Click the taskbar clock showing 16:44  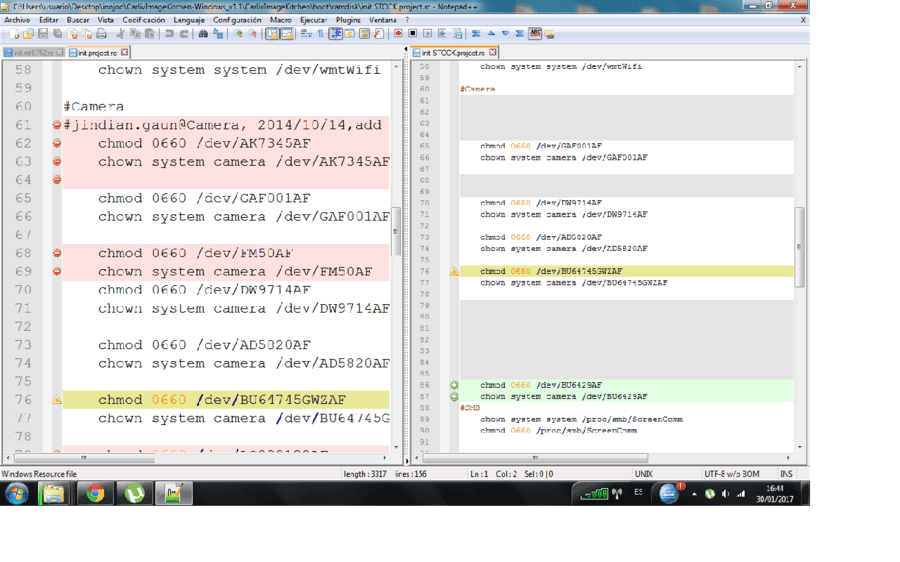click(775, 494)
